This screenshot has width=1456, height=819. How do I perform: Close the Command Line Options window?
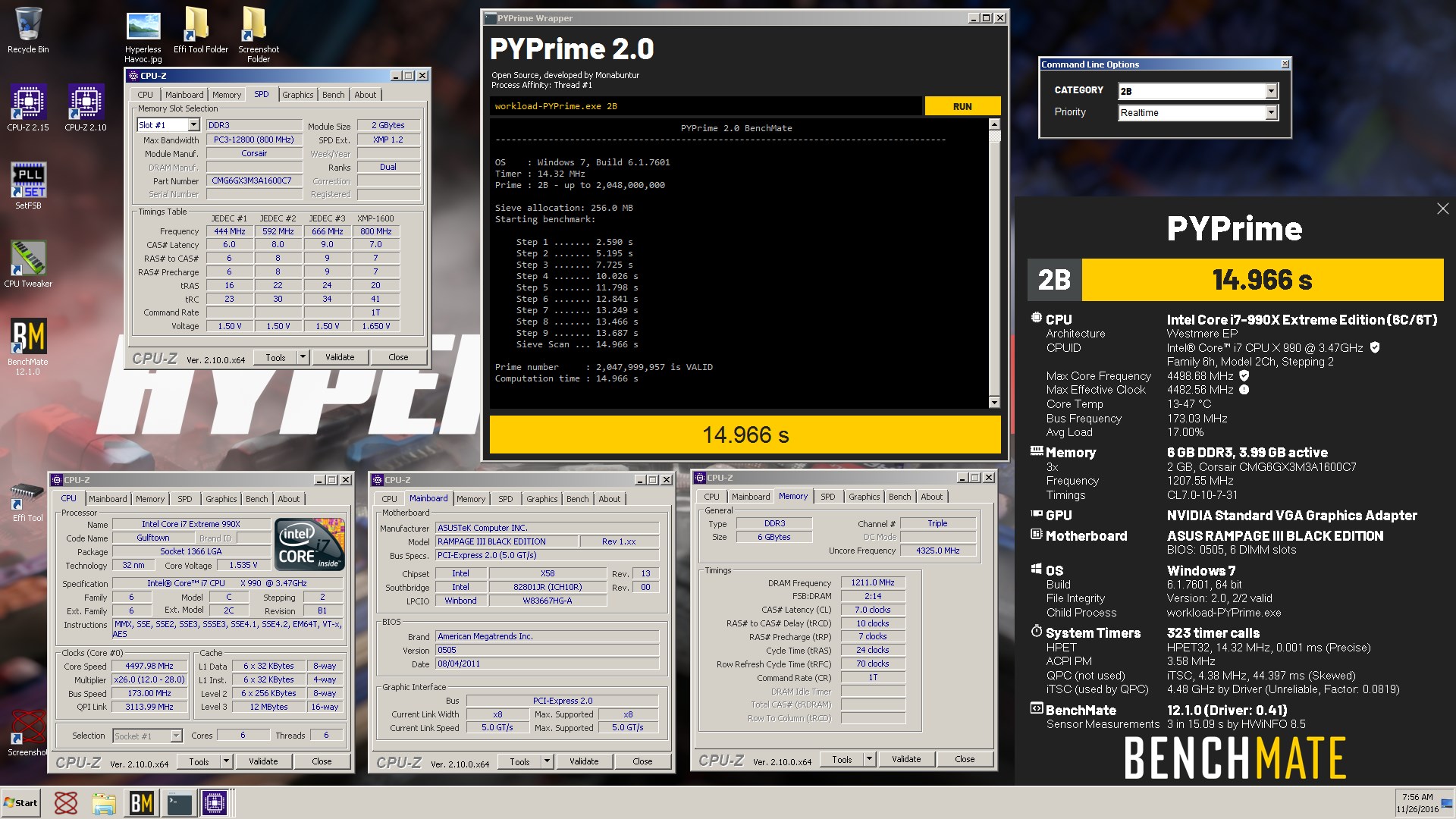1285,64
